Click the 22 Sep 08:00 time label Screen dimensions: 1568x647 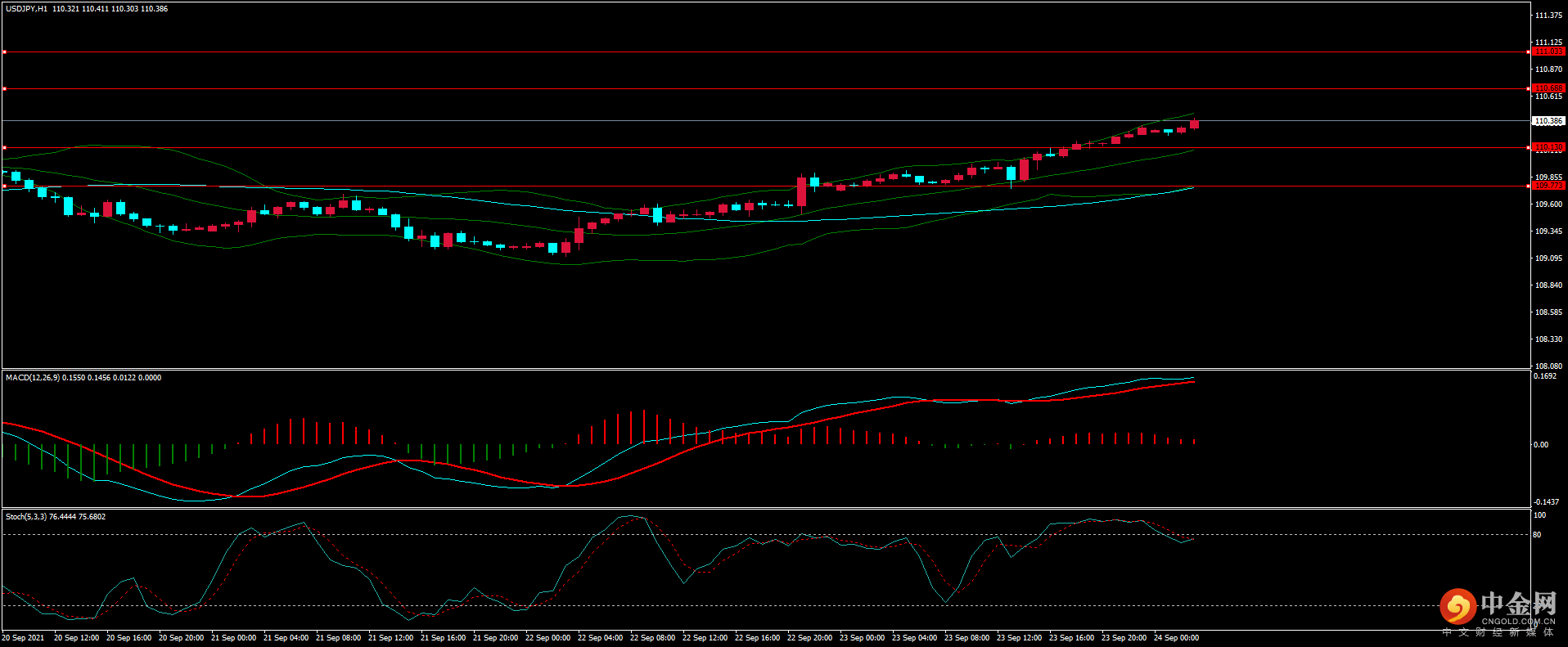(x=652, y=638)
